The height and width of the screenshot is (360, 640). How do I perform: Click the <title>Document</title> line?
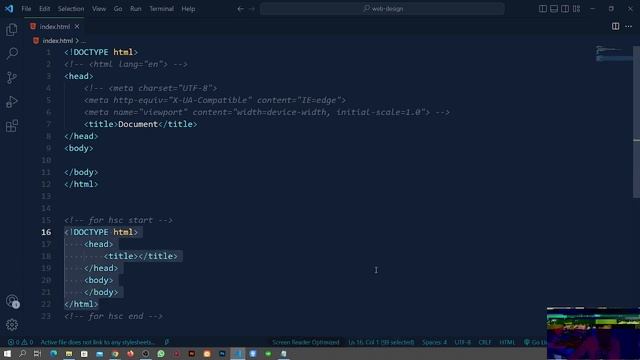[x=141, y=124]
